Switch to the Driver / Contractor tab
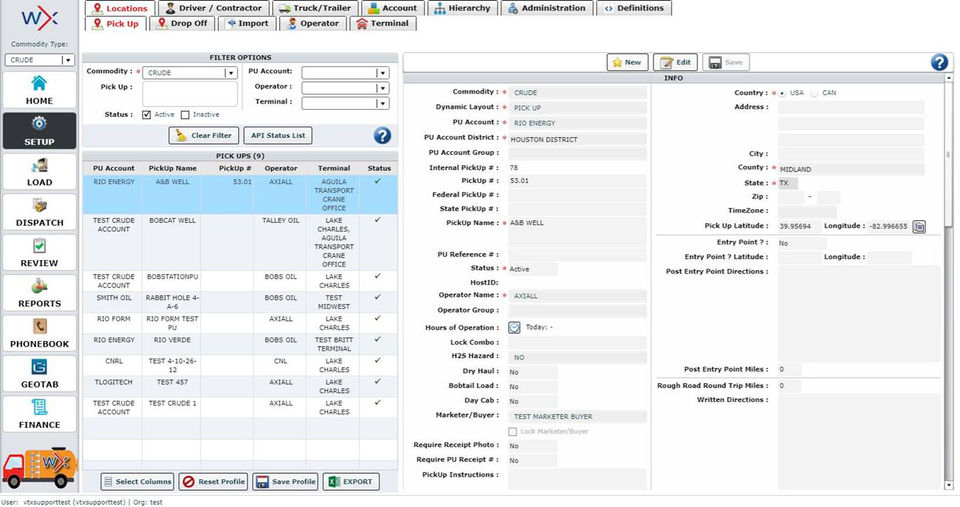The height and width of the screenshot is (507, 960). [213, 8]
